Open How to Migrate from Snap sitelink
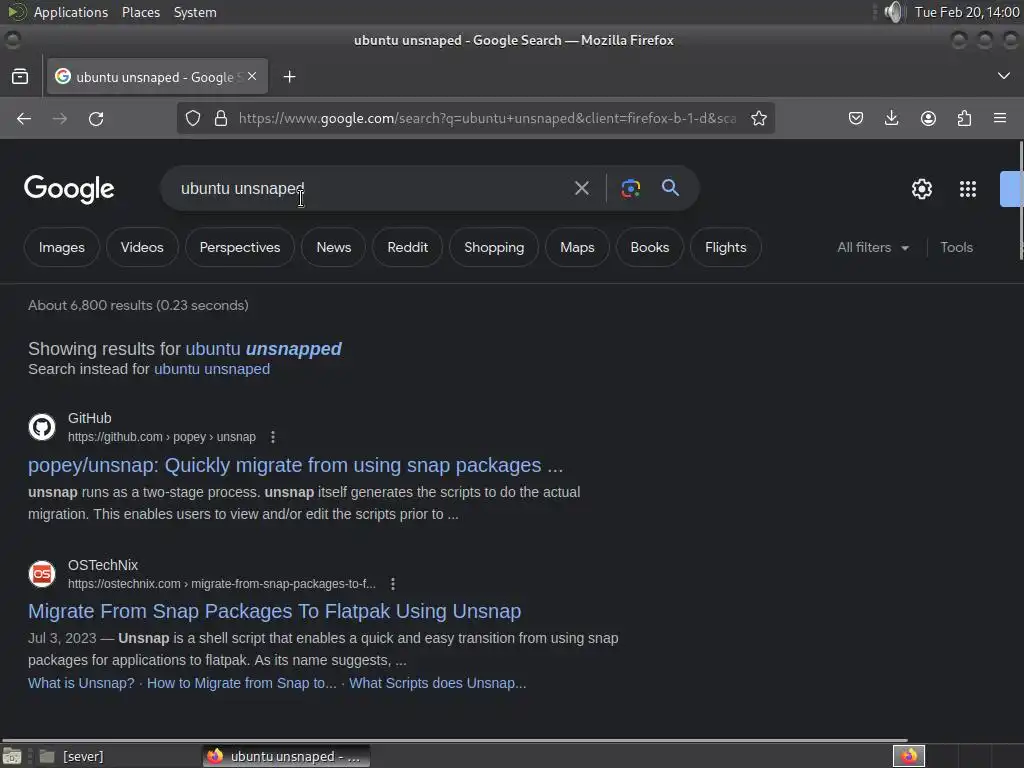The image size is (1024, 768). click(242, 683)
